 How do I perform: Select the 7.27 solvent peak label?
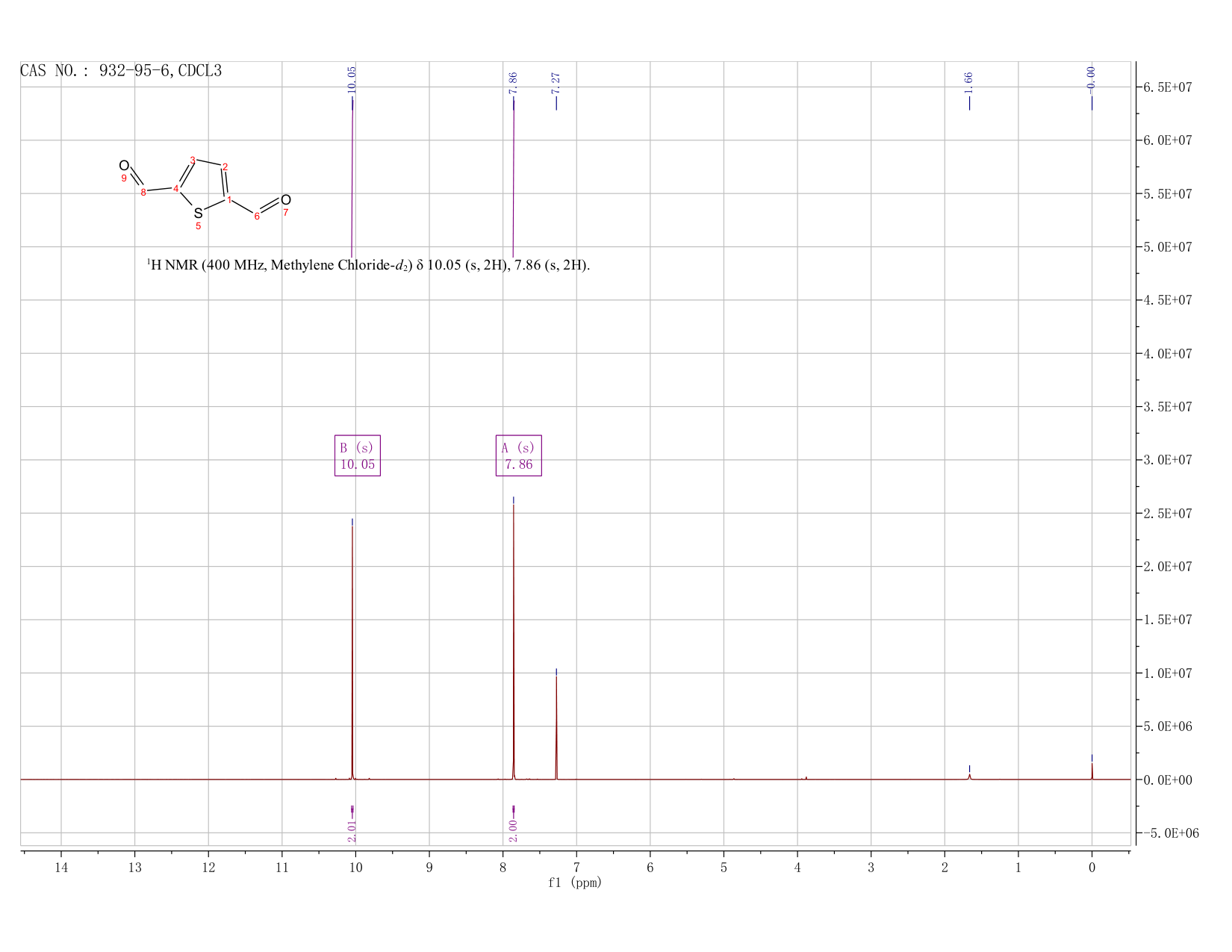(x=556, y=83)
